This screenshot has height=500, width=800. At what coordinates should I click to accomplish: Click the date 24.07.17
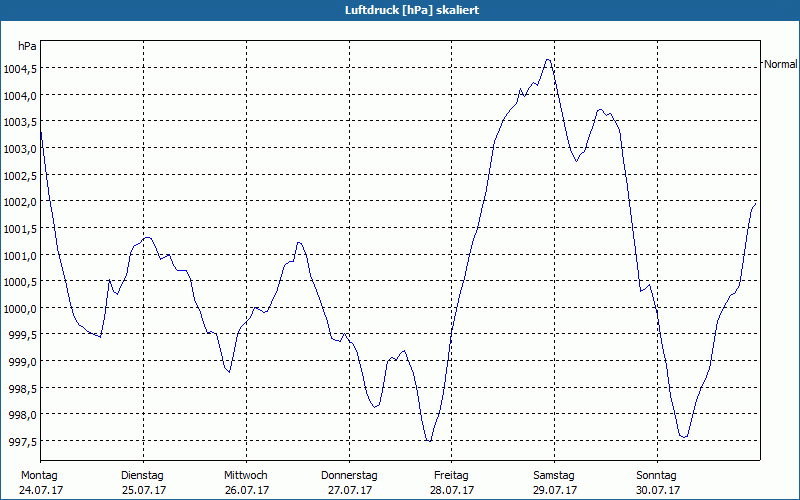pyautogui.click(x=41, y=490)
